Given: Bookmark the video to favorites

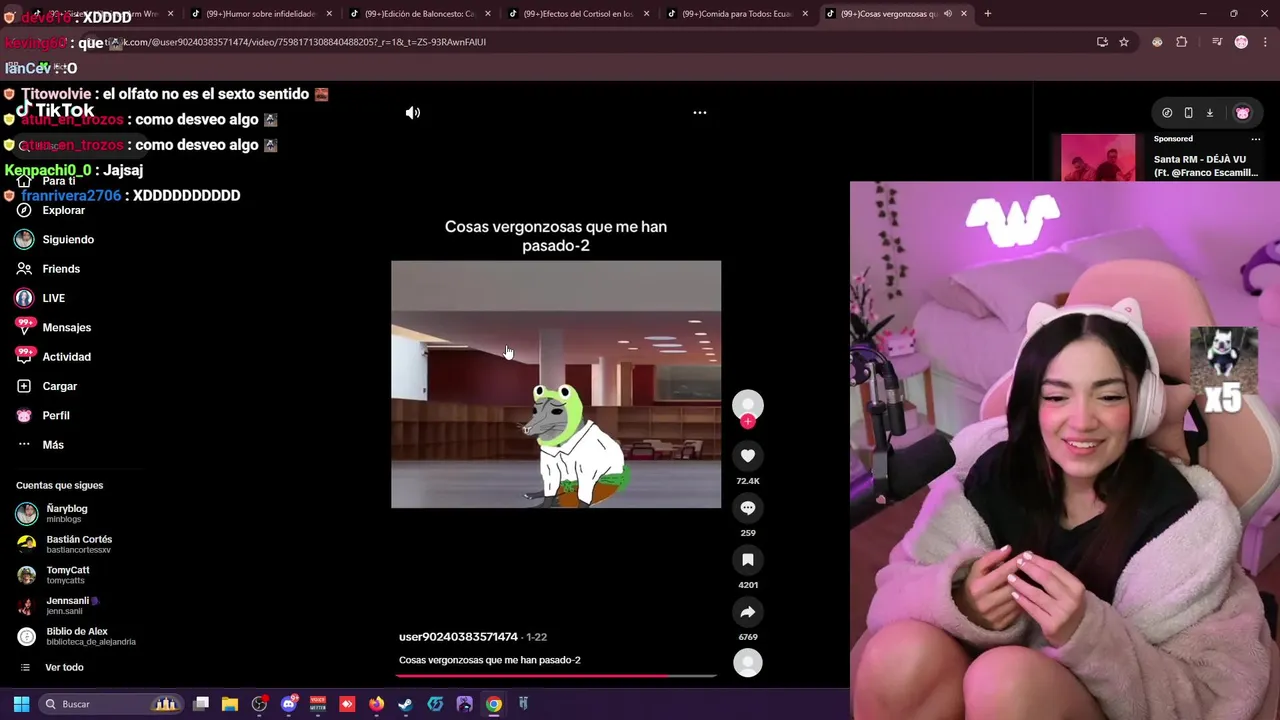Looking at the screenshot, I should click(x=748, y=560).
